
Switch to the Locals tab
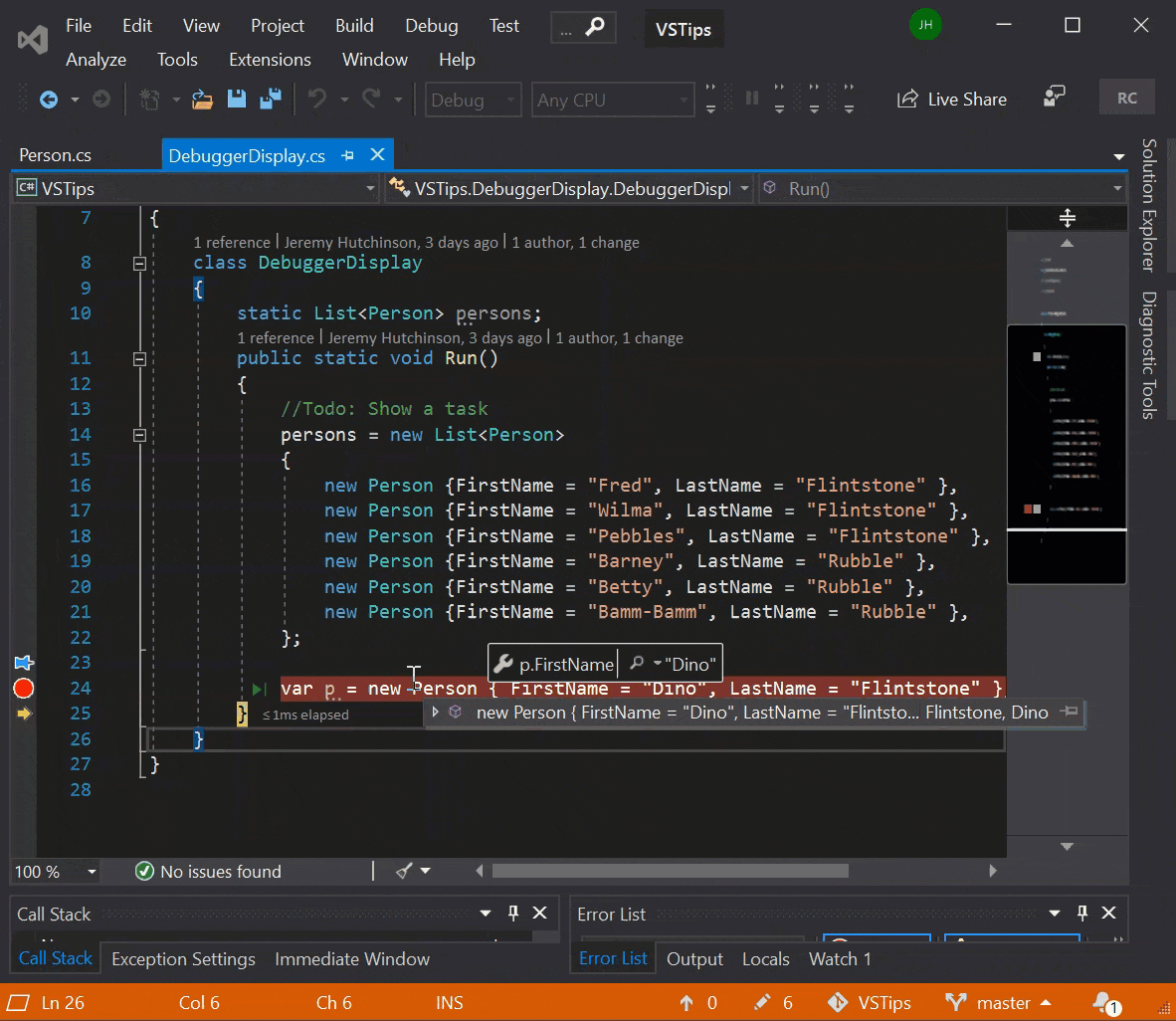pyautogui.click(x=766, y=958)
